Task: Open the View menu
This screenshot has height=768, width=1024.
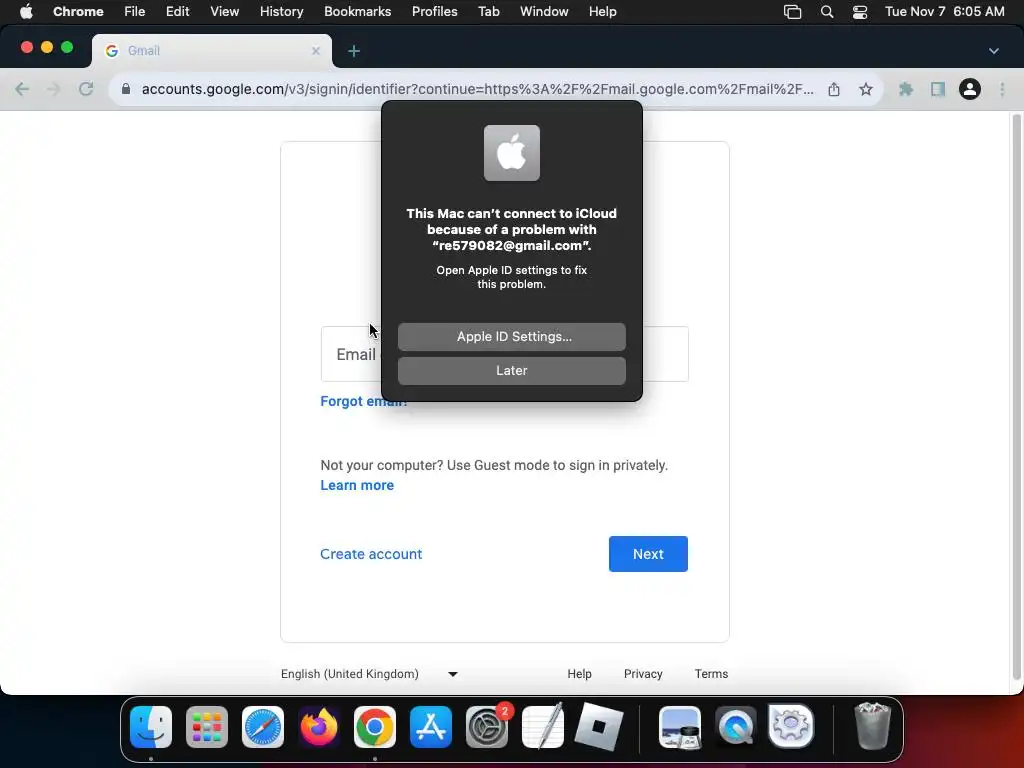Action: point(224,12)
